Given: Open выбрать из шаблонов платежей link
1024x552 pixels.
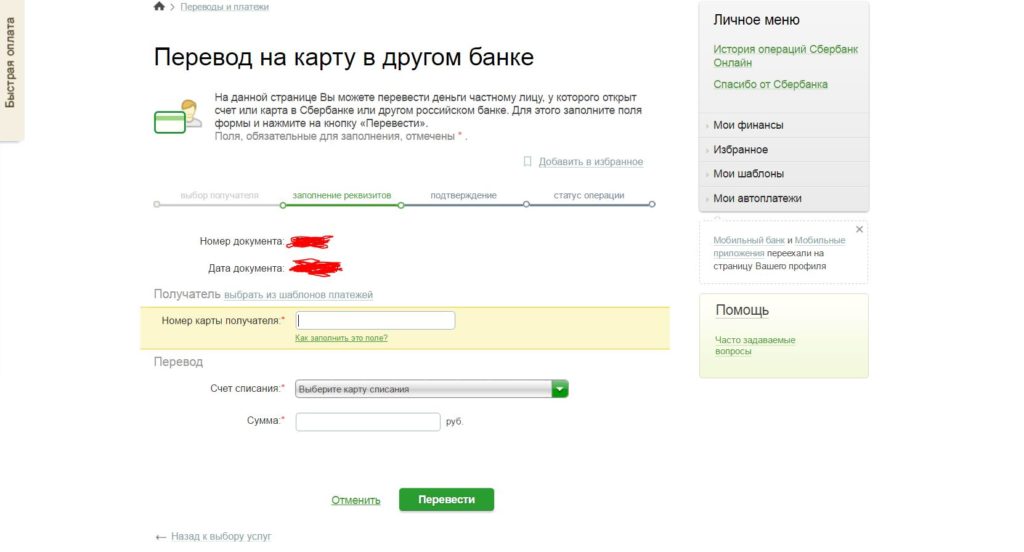Looking at the screenshot, I should click(x=298, y=295).
